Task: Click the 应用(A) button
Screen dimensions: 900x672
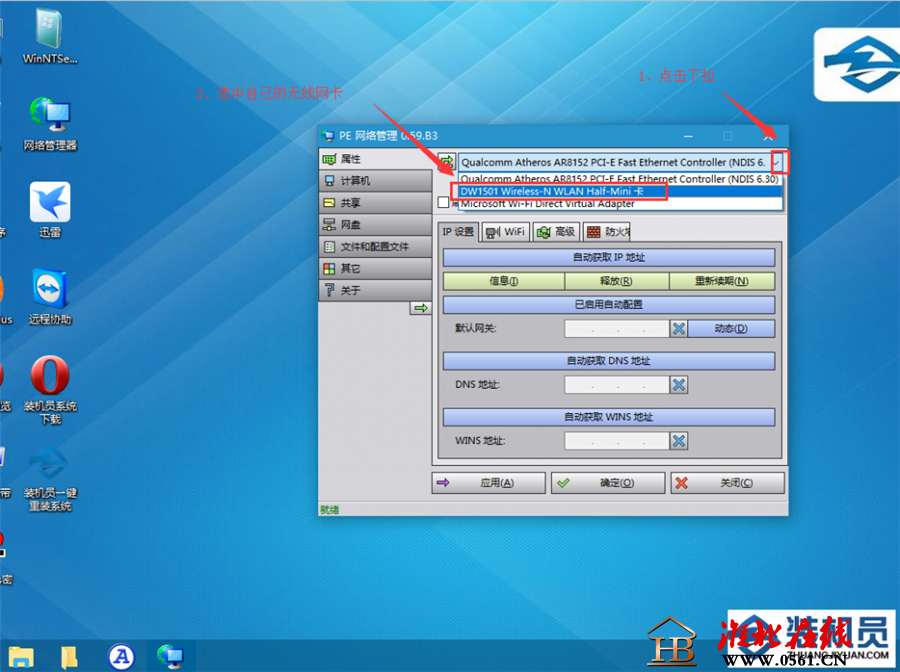Action: [x=488, y=483]
